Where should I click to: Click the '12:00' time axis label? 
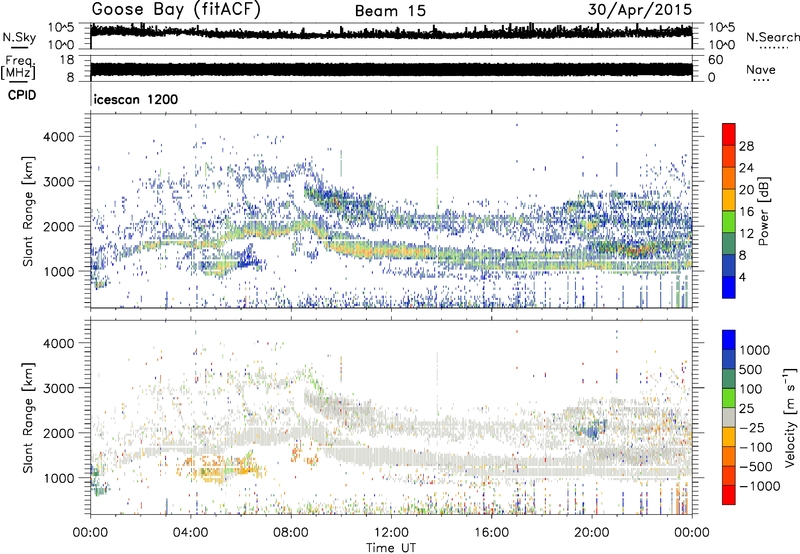pos(391,533)
